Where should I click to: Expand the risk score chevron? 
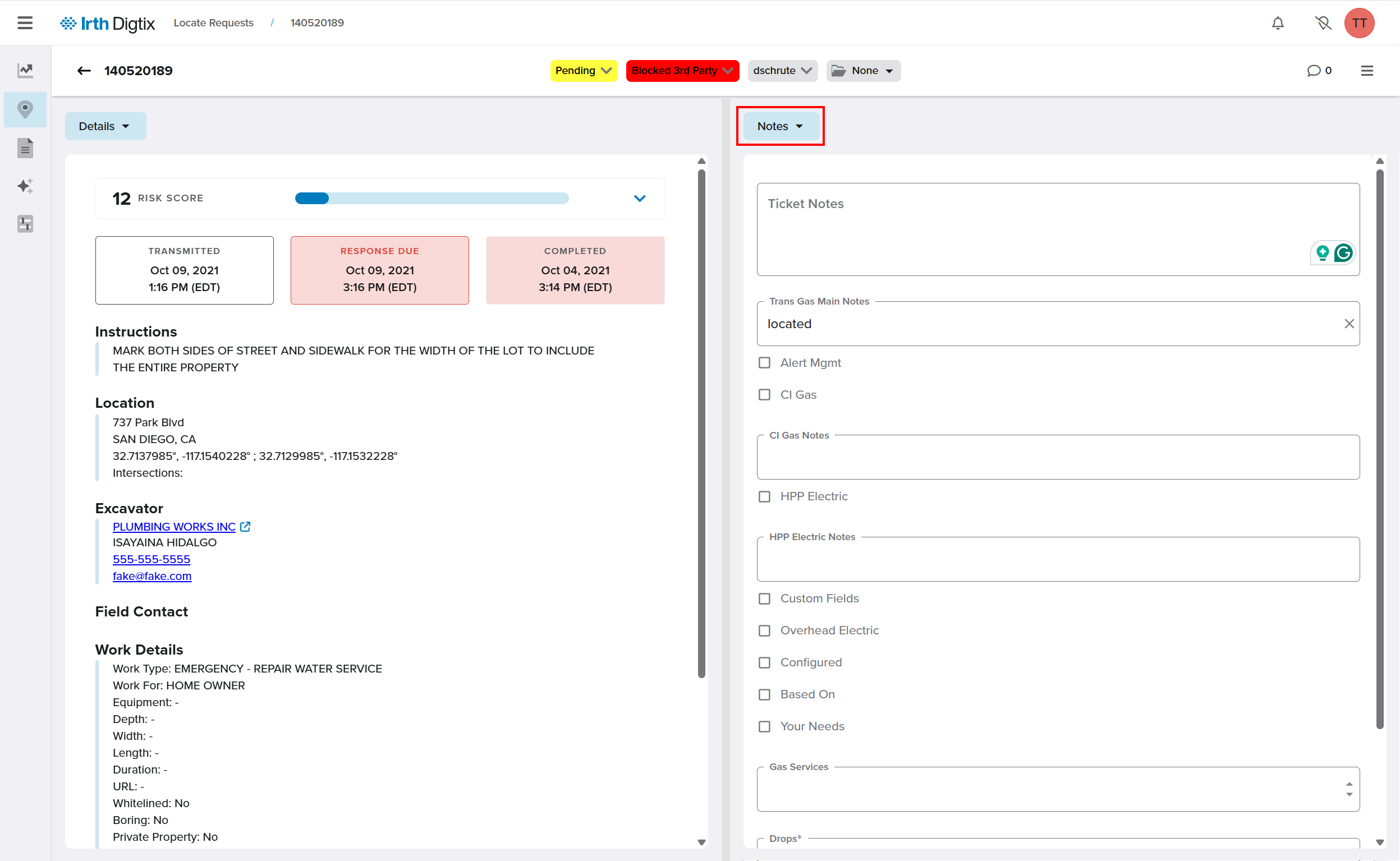[640, 199]
